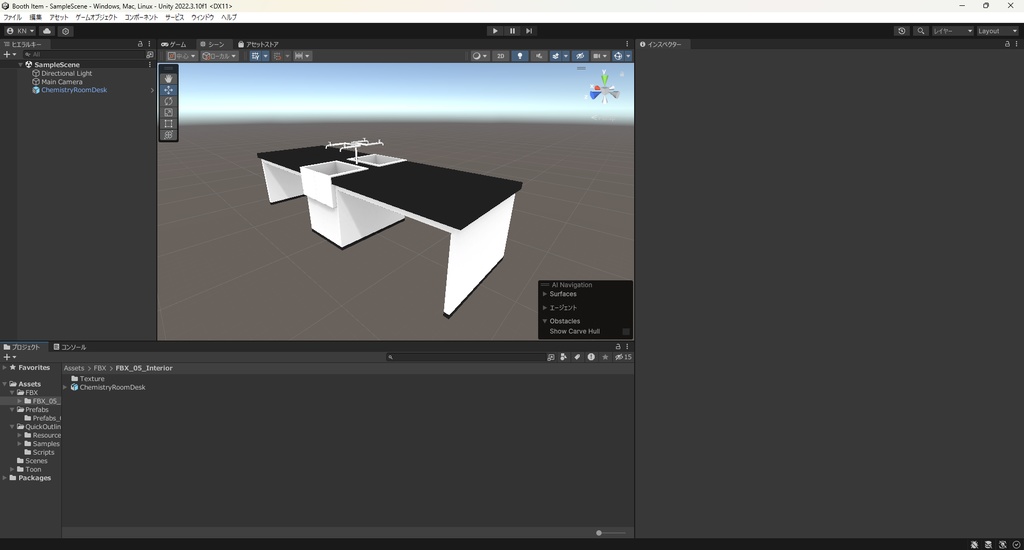Screen dimensions: 1024x550
Task: Open GameObject (ゲームオブジェクト) menu
Action: 97,18
